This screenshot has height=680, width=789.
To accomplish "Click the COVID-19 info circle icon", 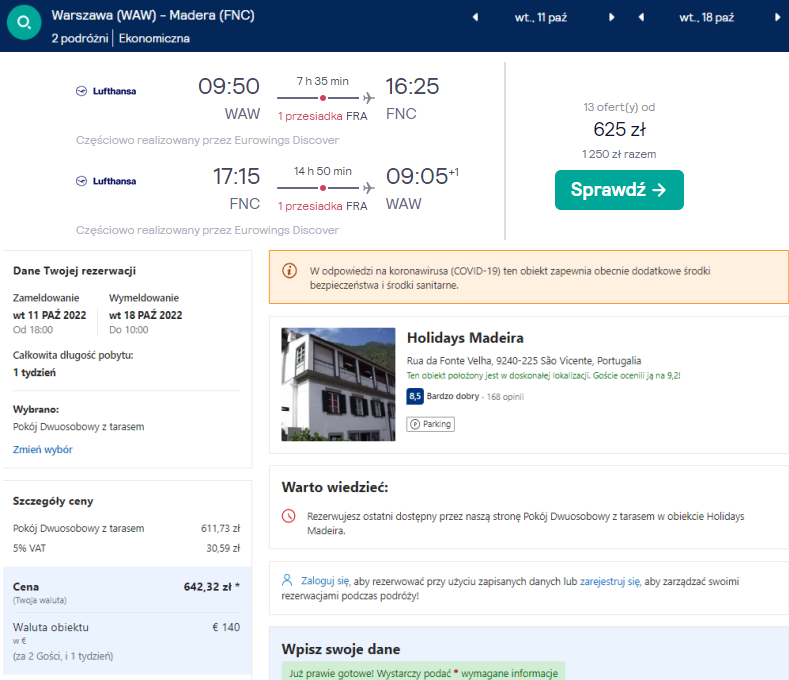I will (289, 271).
